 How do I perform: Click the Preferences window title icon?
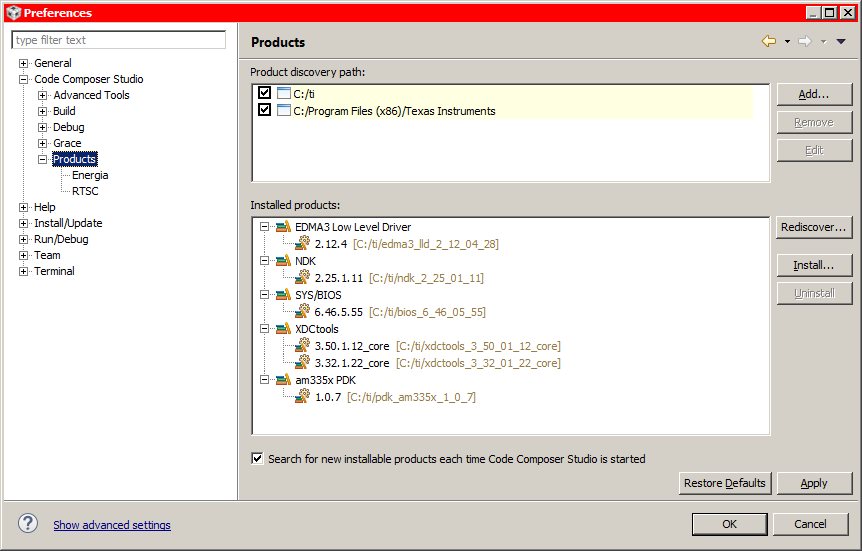point(14,13)
